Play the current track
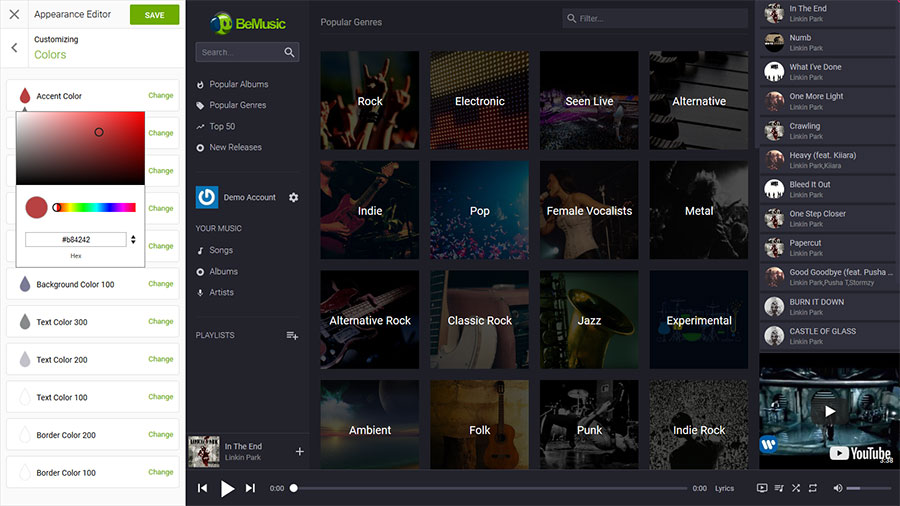Screen dimensions: 900x506 [227, 488]
